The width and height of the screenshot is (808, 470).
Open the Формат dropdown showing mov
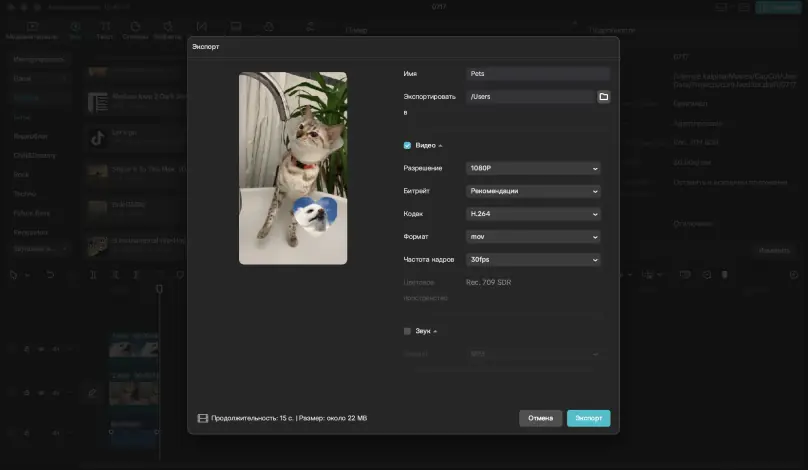tap(533, 237)
